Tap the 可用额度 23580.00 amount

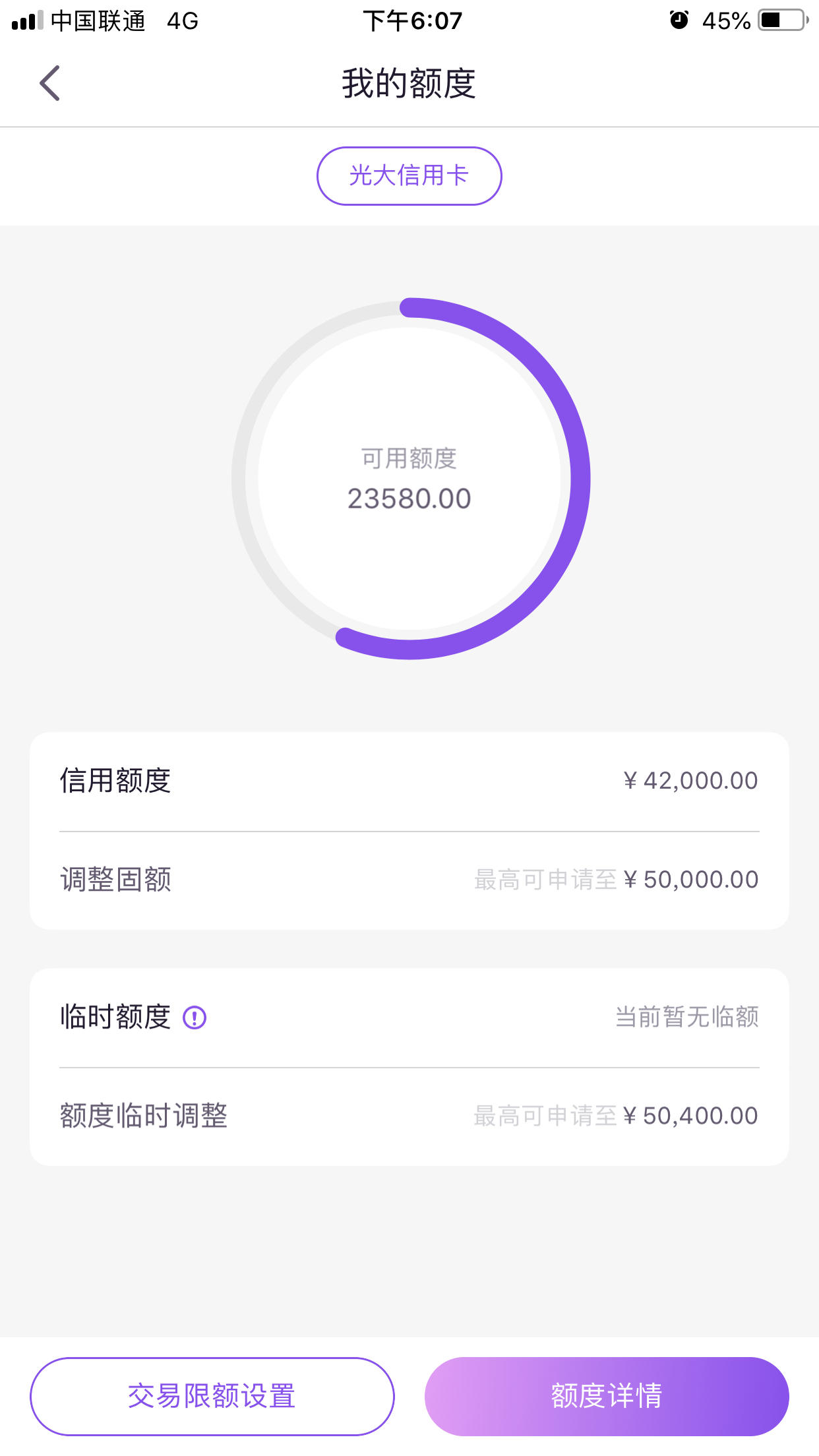pyautogui.click(x=409, y=499)
